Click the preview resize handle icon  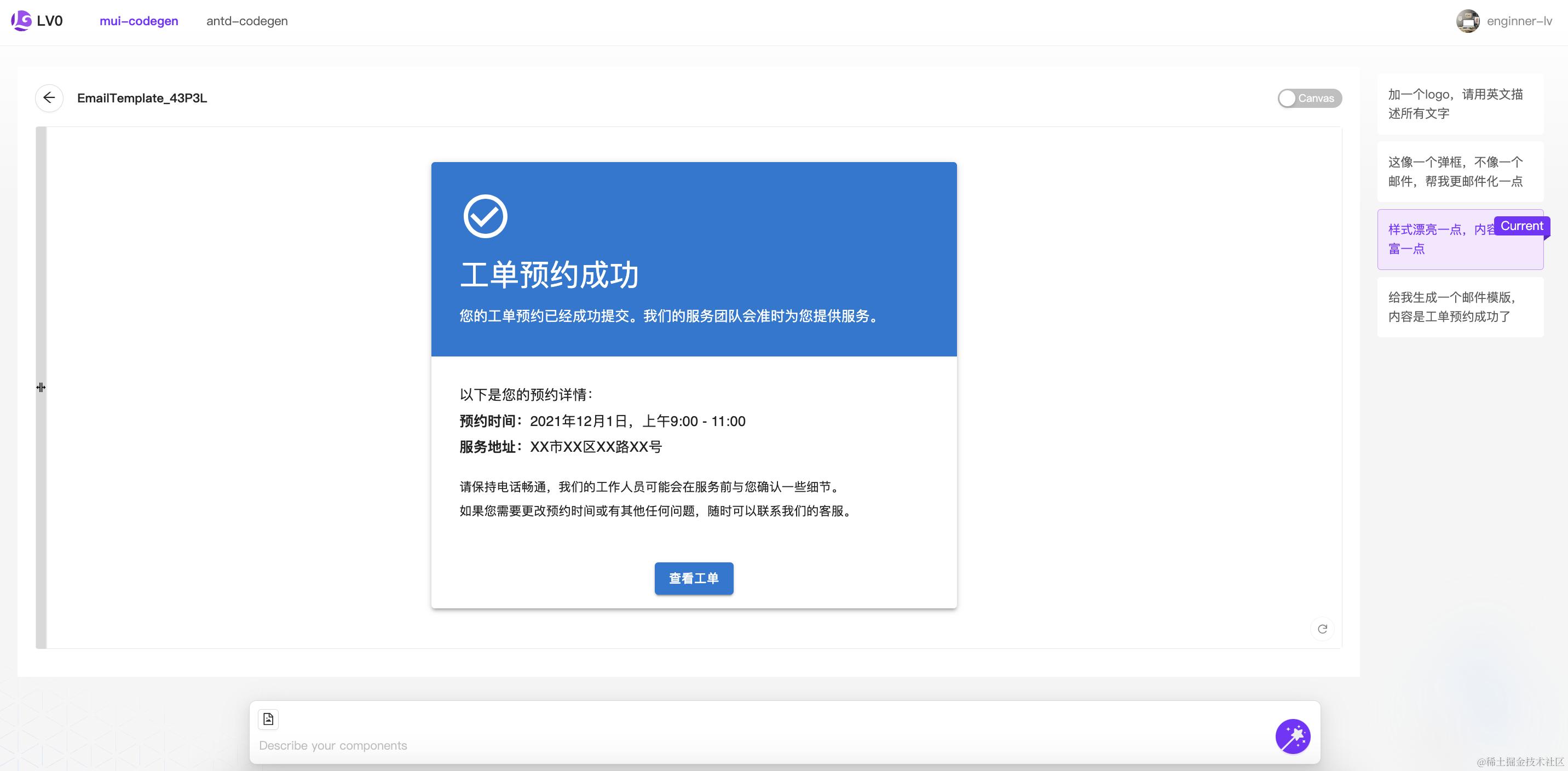[41, 387]
